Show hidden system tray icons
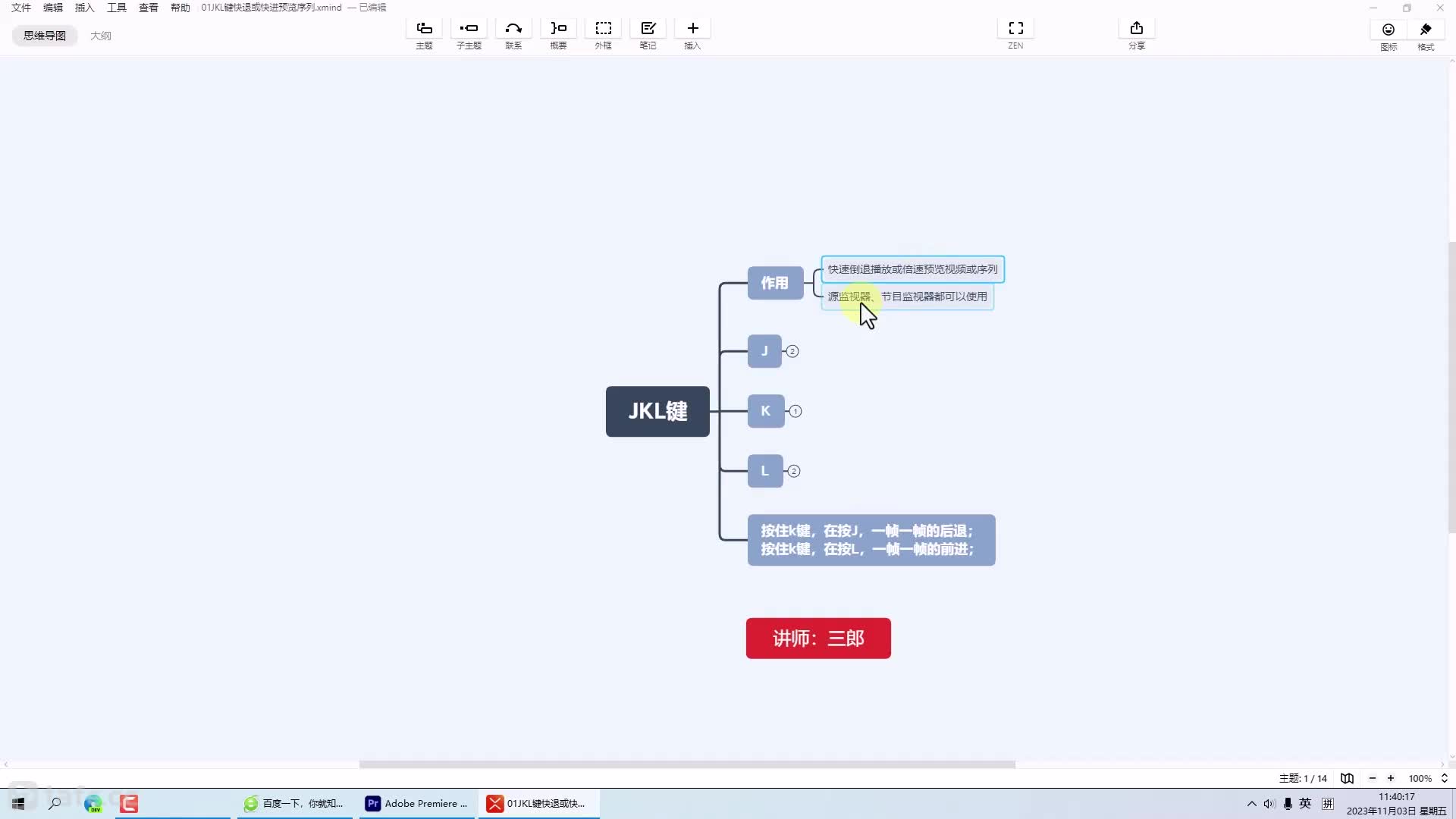This screenshot has height=819, width=1456. tap(1251, 804)
